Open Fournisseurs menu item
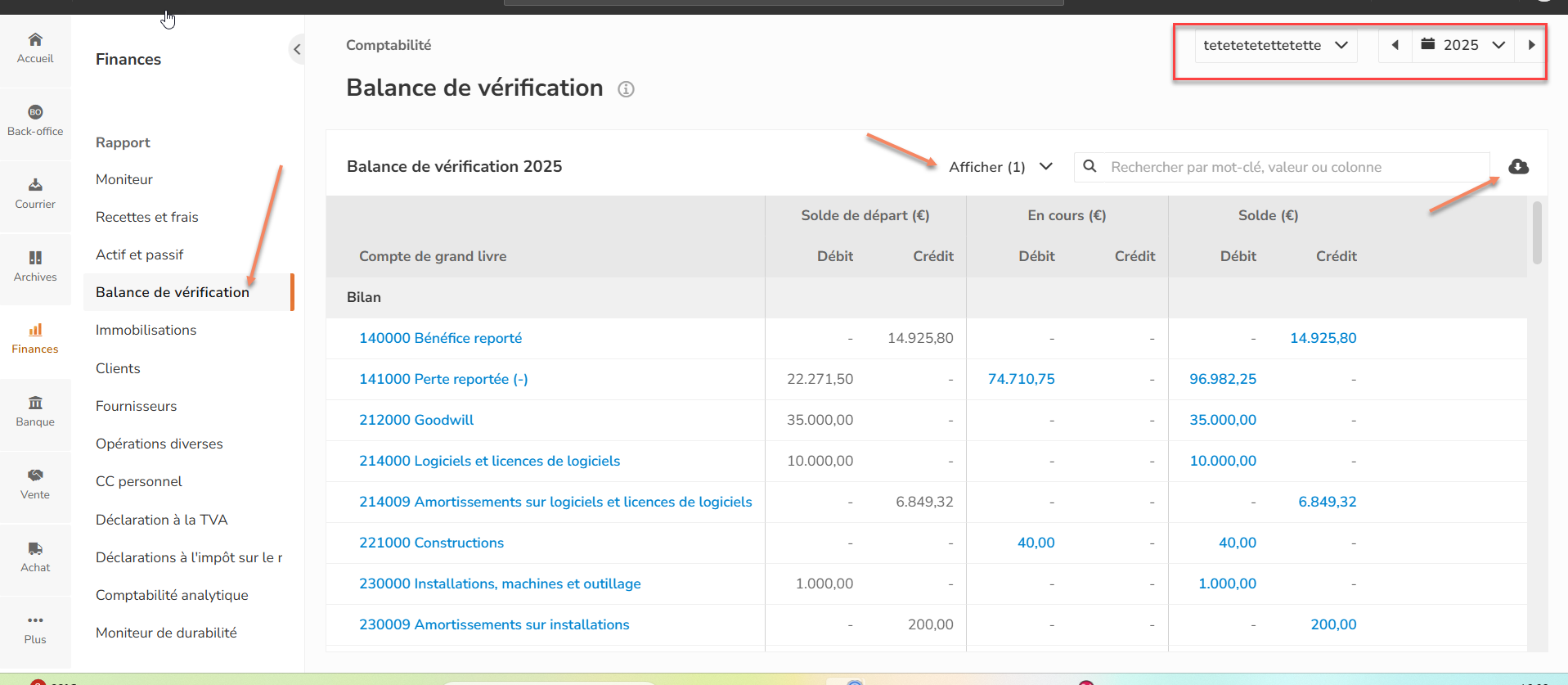This screenshot has height=685, width=1568. 137,406
